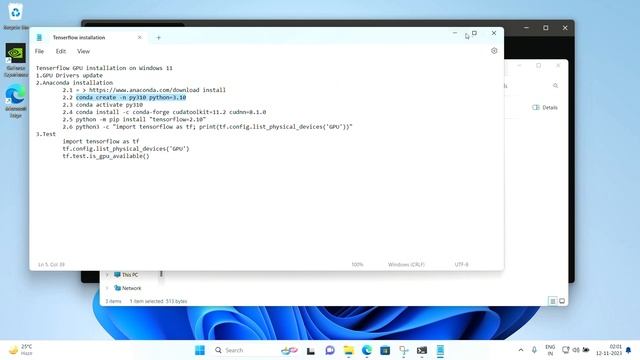Click the anaconda.com download URL line
The width and height of the screenshot is (640, 360).
[144, 90]
